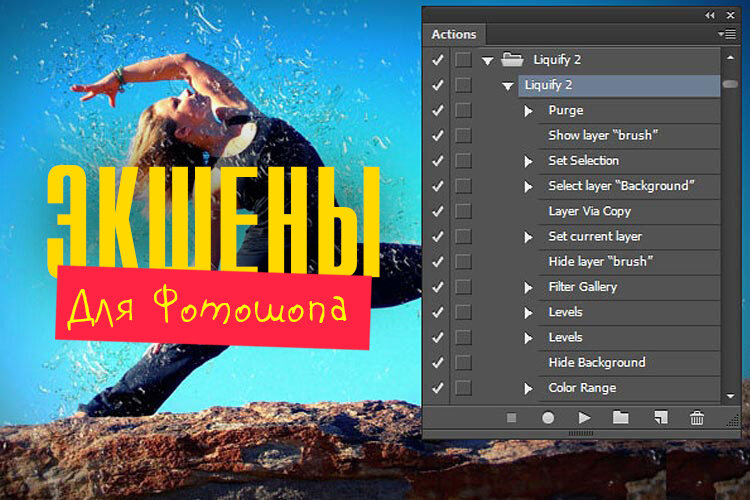Viewport: 750px width, 500px height.
Task: Click scrollbar up arrow in Actions
Action: click(730, 57)
